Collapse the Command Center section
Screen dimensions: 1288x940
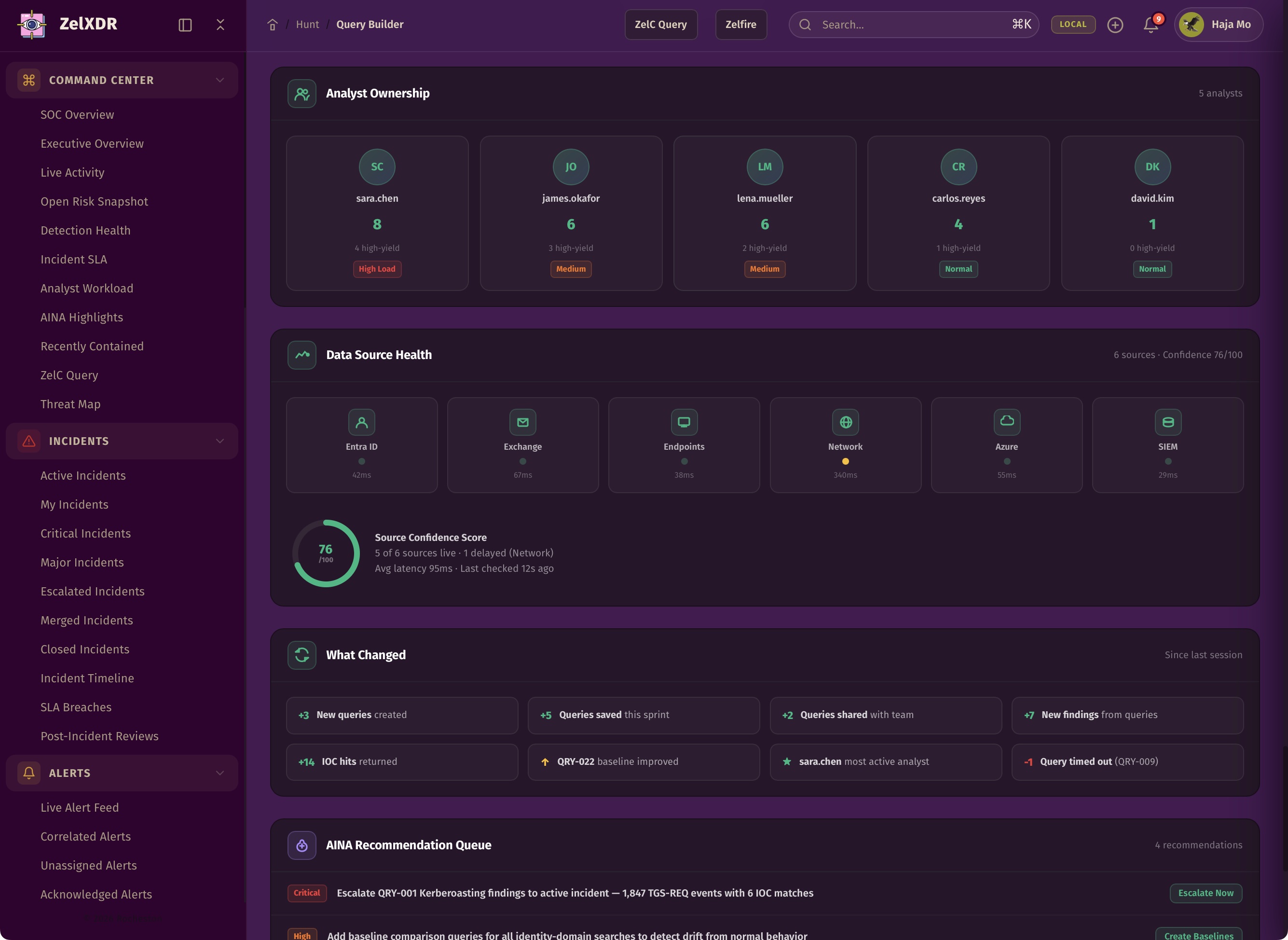(219, 80)
